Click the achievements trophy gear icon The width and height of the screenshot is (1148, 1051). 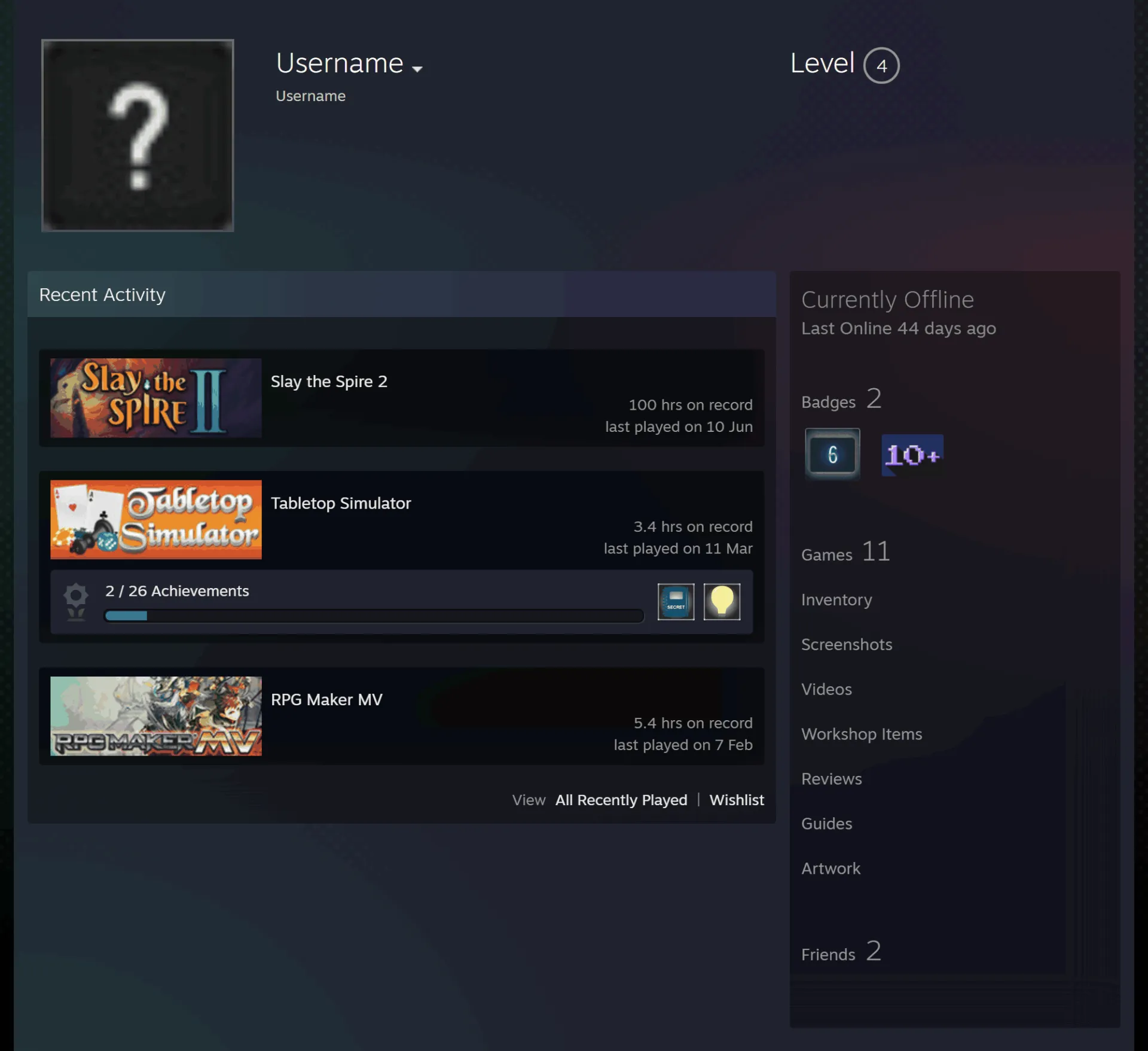pyautogui.click(x=76, y=602)
